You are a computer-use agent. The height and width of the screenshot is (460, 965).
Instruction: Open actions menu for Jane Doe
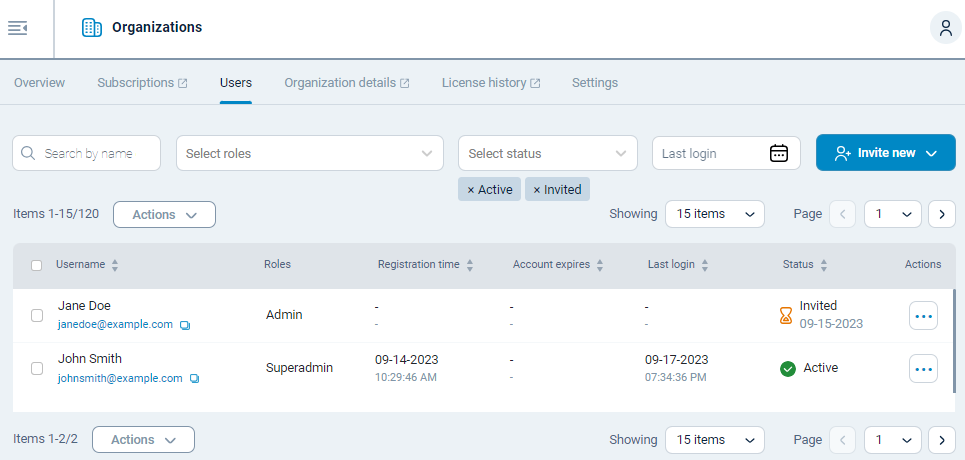click(x=923, y=316)
